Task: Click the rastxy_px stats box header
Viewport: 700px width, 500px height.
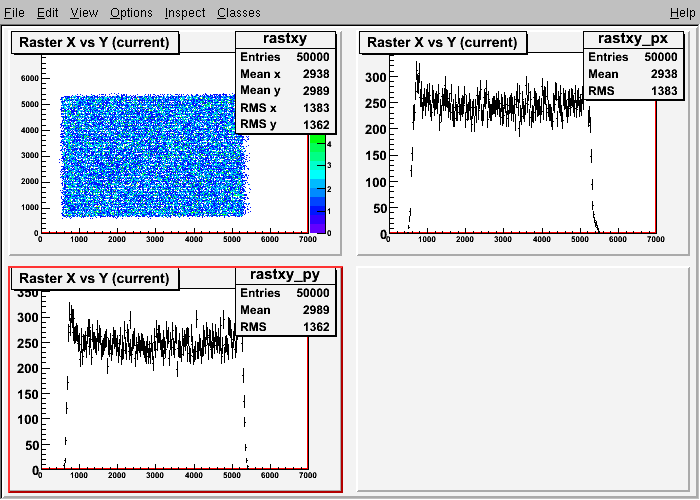Action: point(633,39)
